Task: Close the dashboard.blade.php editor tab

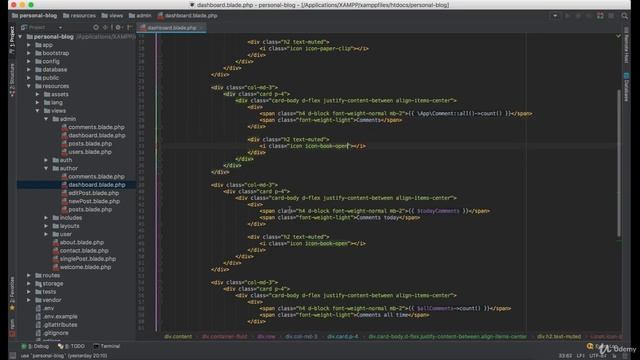Action: click(202, 28)
